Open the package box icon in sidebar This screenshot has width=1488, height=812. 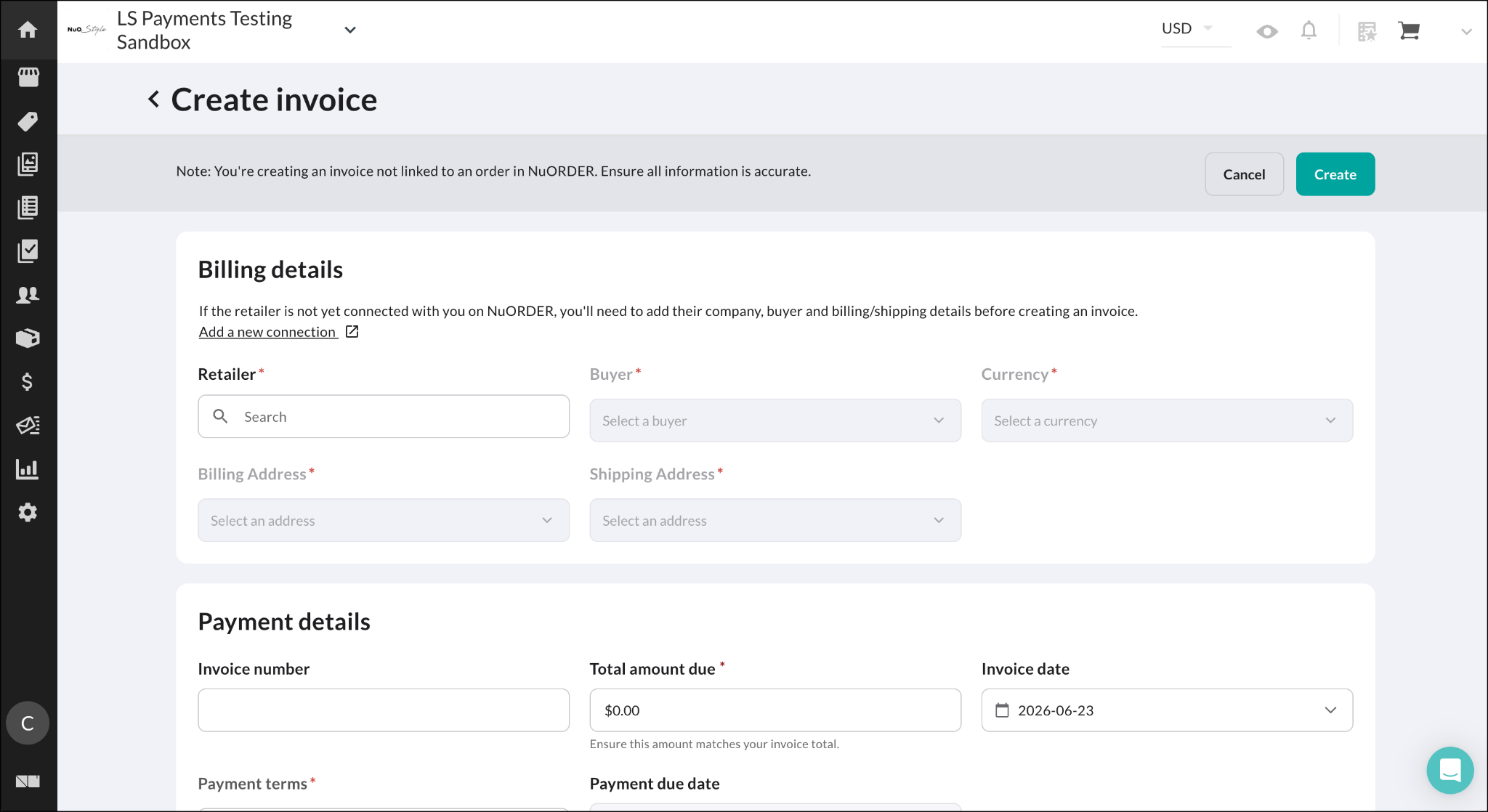click(28, 338)
